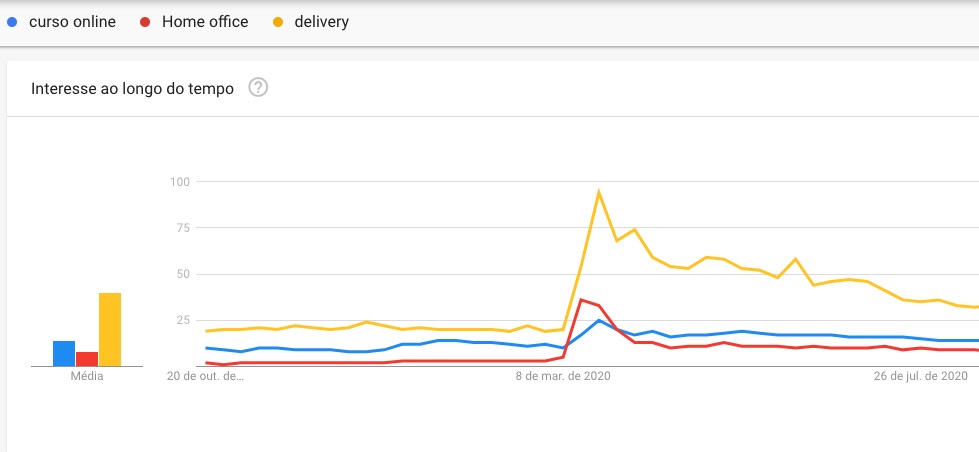979x452 pixels.
Task: Click the "8 de mar. de 2020" date label
Action: 563,377
